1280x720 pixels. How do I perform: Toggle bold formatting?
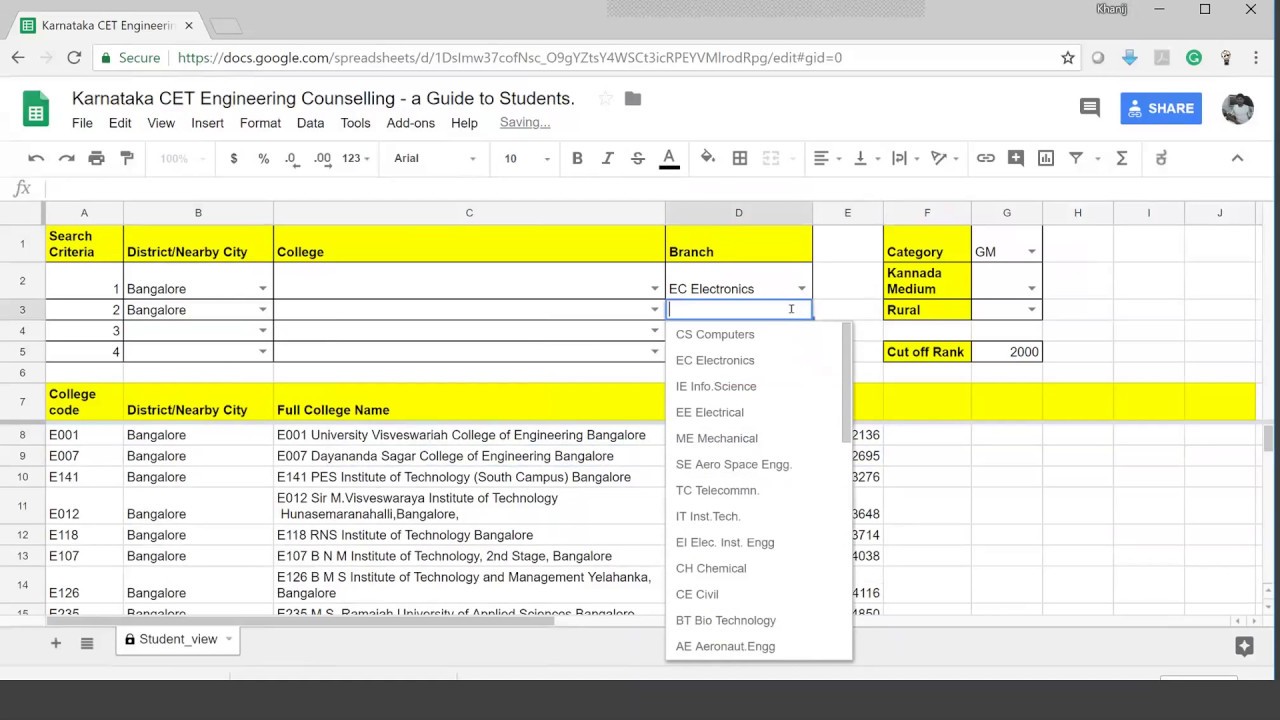tap(577, 158)
